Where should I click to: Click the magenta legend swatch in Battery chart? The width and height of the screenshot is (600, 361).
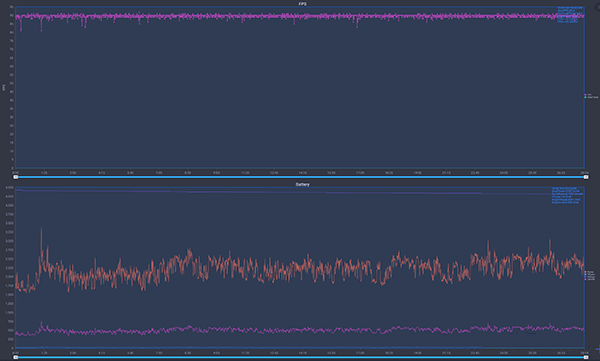pyautogui.click(x=585, y=279)
